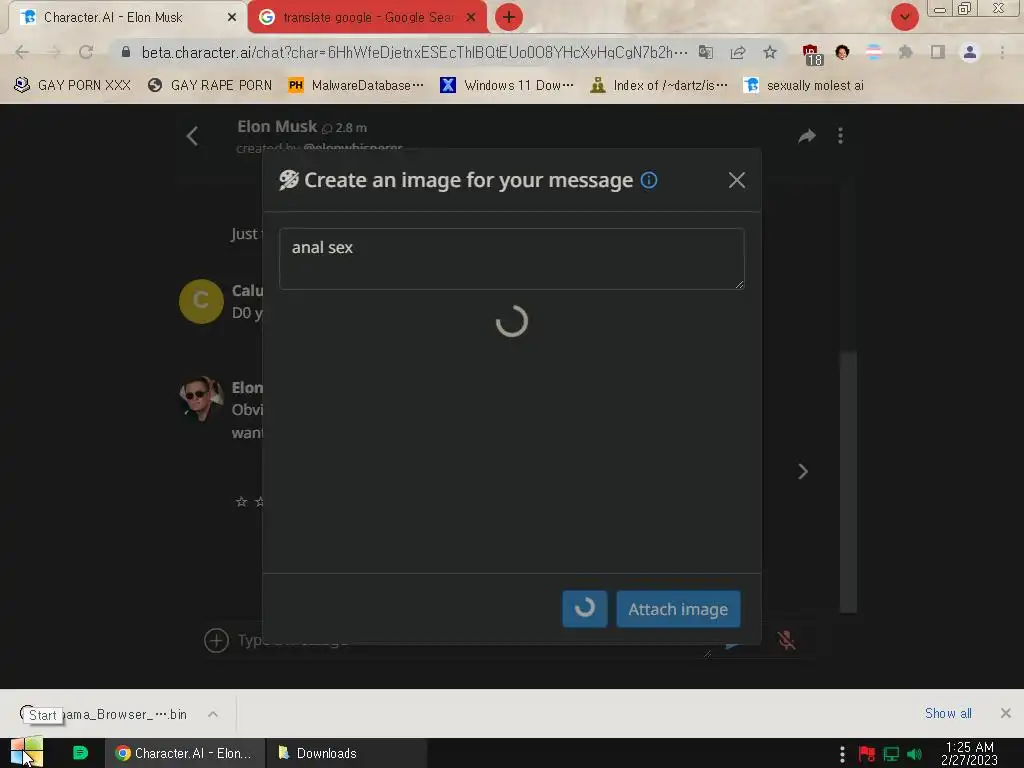Screen dimensions: 1024x768
Task: Go back using the browser back arrow
Action: click(22, 52)
